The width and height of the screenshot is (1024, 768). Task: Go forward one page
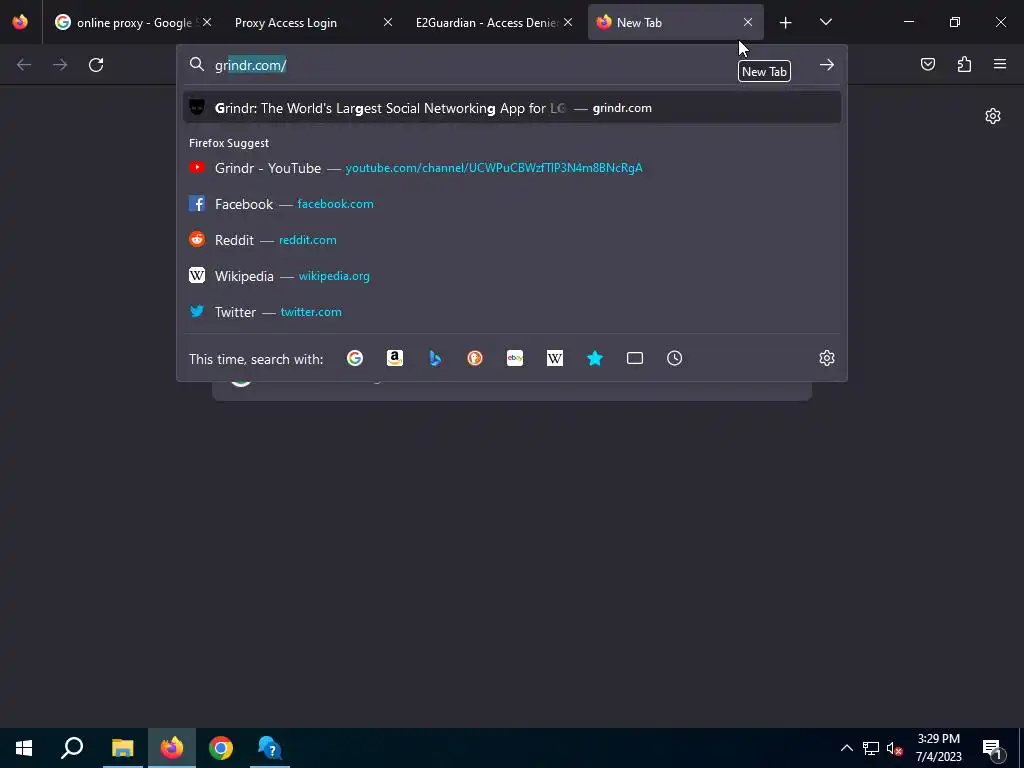click(x=60, y=65)
